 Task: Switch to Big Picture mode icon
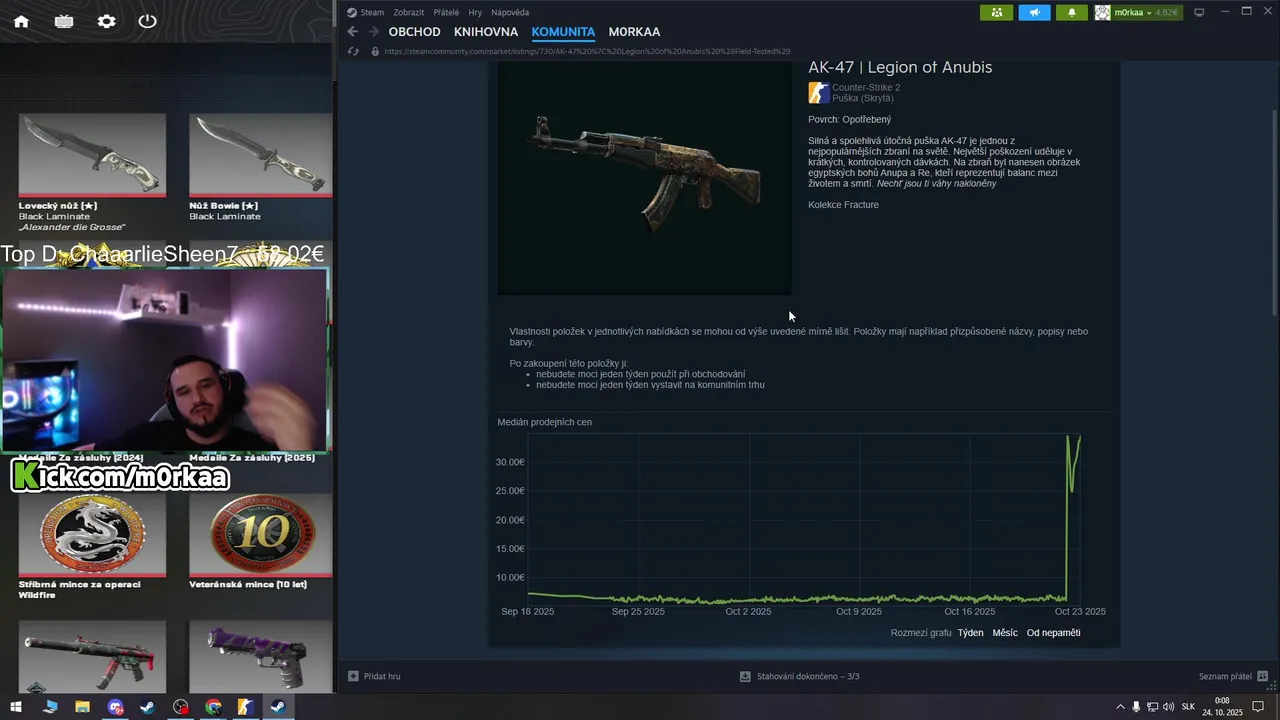1199,12
